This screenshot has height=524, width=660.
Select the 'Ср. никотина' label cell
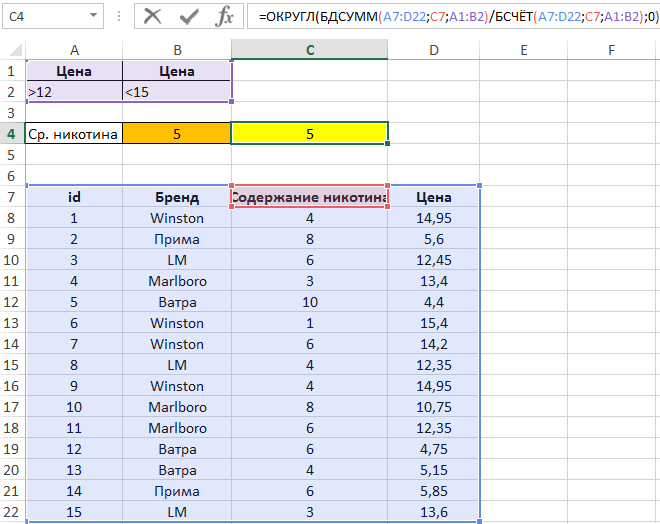[x=75, y=134]
